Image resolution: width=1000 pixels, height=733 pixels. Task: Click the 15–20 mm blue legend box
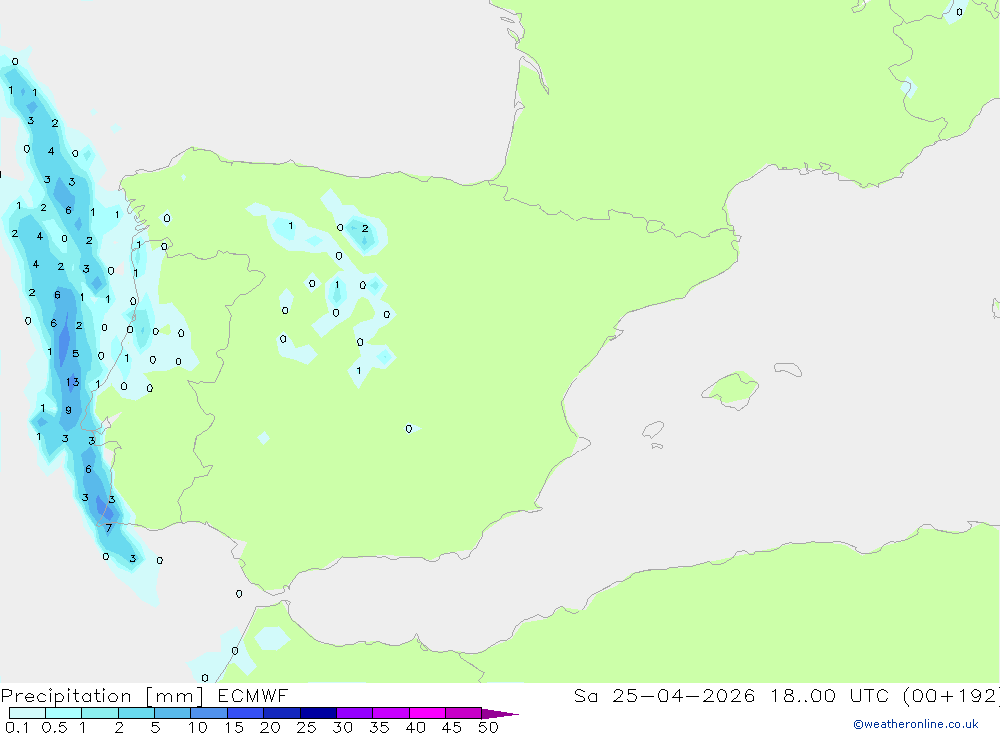[x=246, y=713]
